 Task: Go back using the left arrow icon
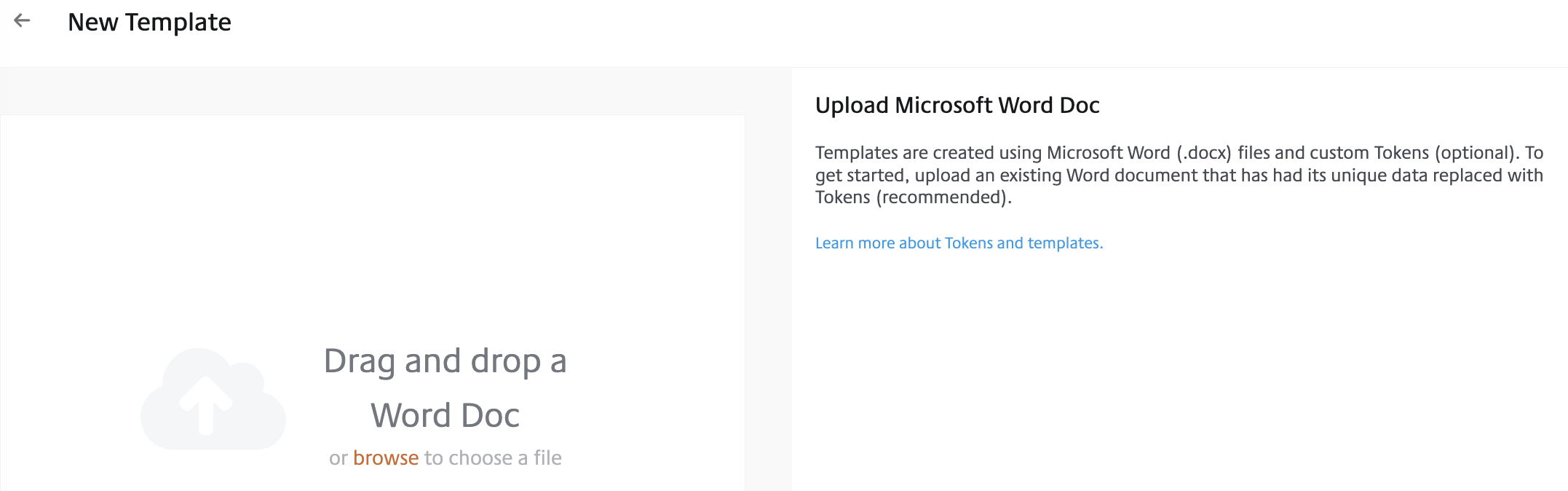coord(23,20)
